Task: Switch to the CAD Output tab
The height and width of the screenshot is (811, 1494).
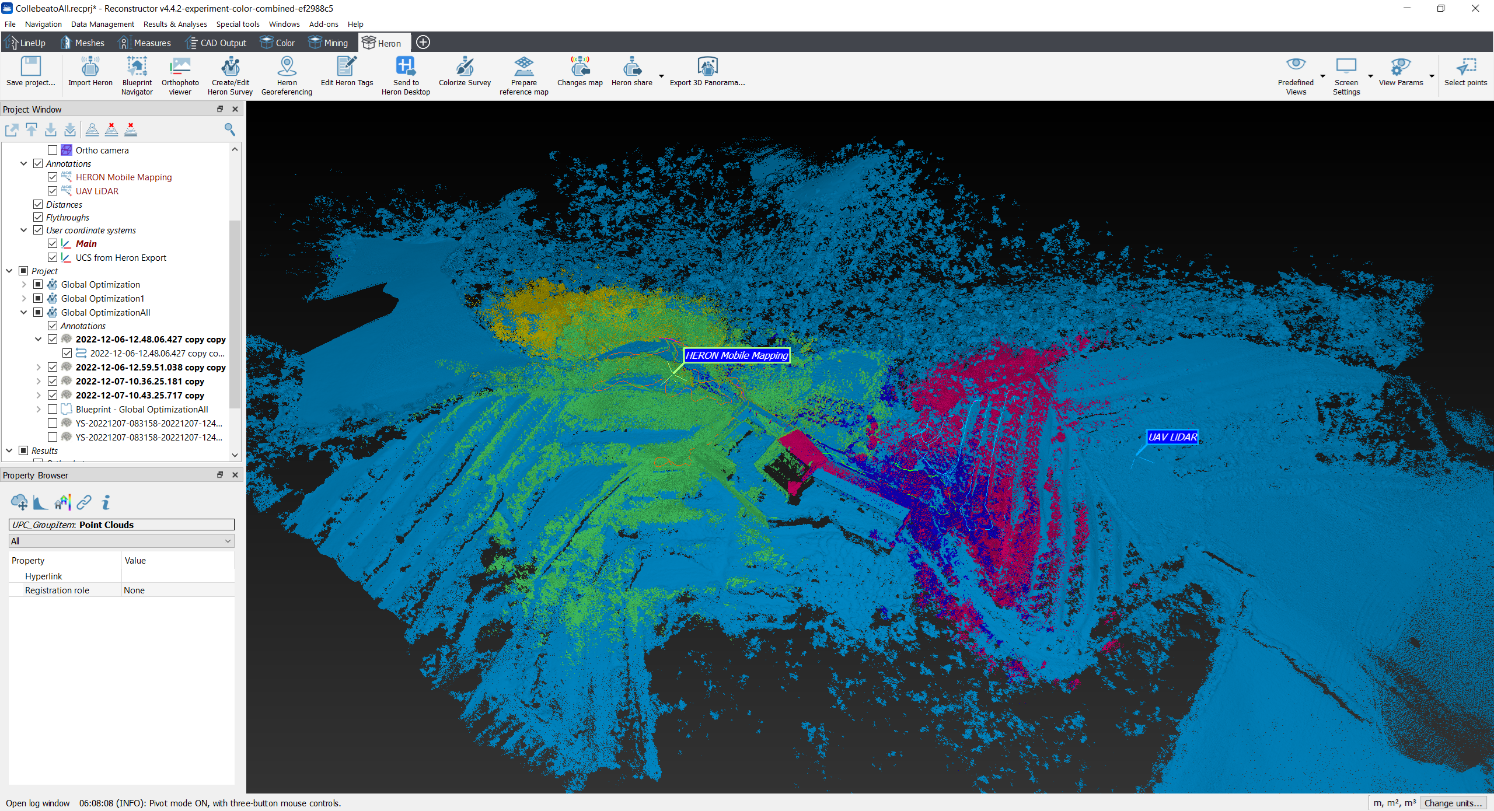Action: (x=215, y=43)
